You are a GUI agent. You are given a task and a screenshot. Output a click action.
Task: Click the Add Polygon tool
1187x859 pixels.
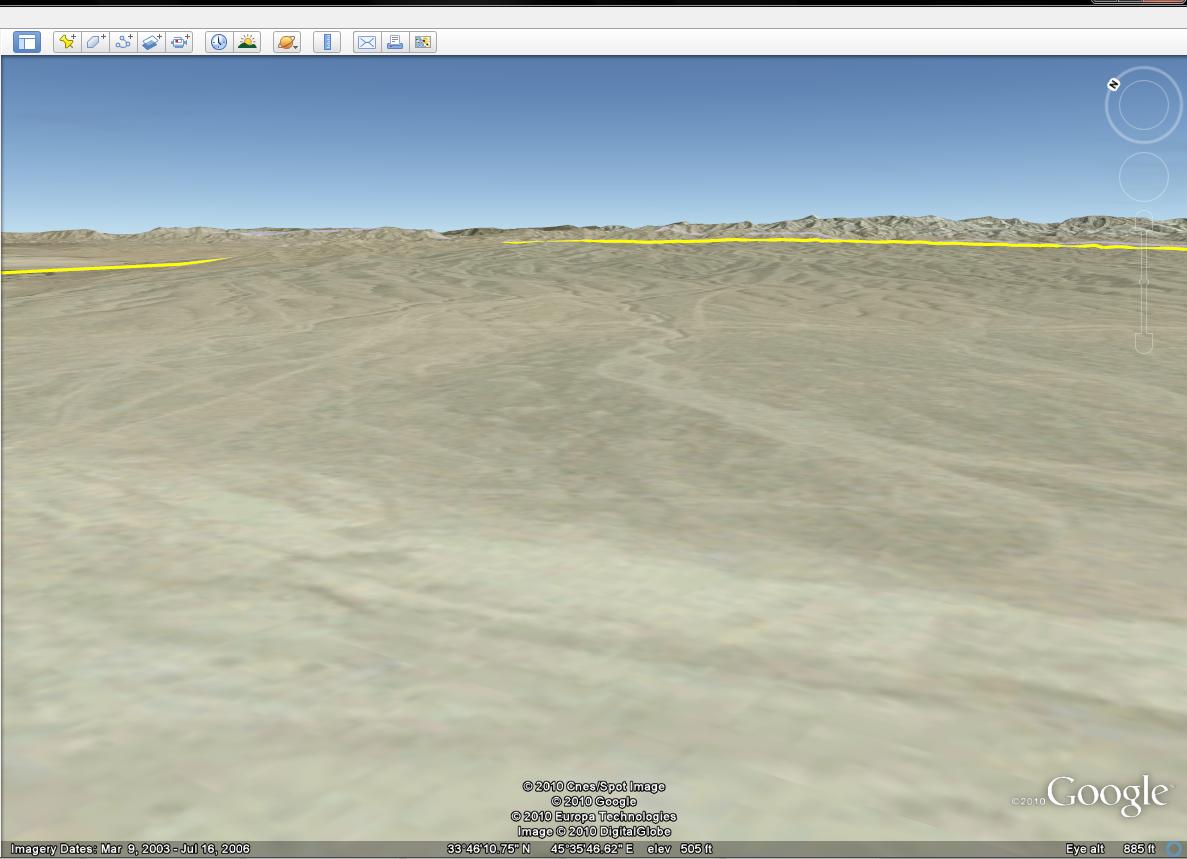coord(95,42)
